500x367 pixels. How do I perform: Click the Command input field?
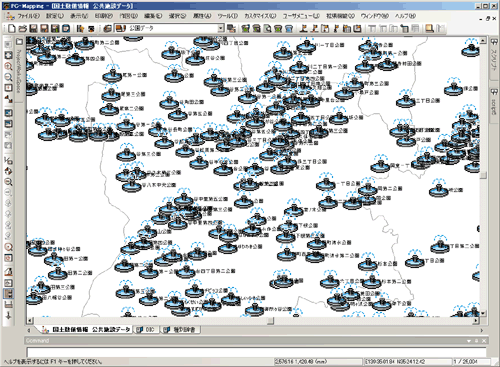tap(256, 352)
